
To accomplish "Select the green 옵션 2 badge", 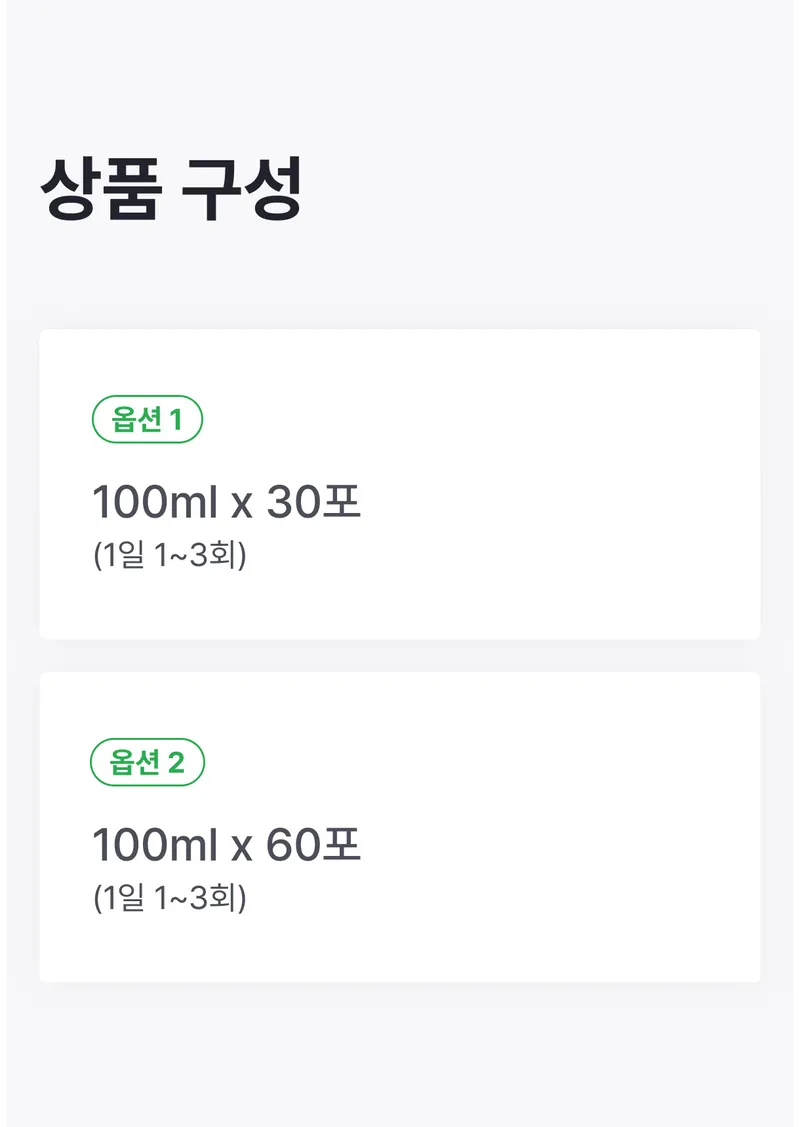I will coord(147,763).
